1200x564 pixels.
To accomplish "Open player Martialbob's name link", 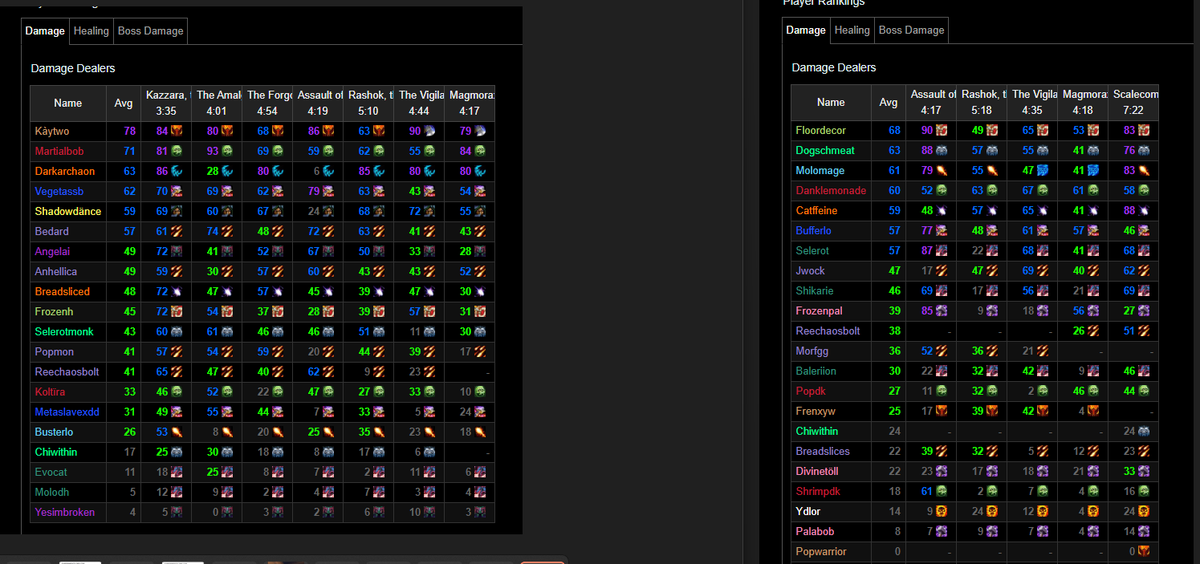I will tap(59, 151).
